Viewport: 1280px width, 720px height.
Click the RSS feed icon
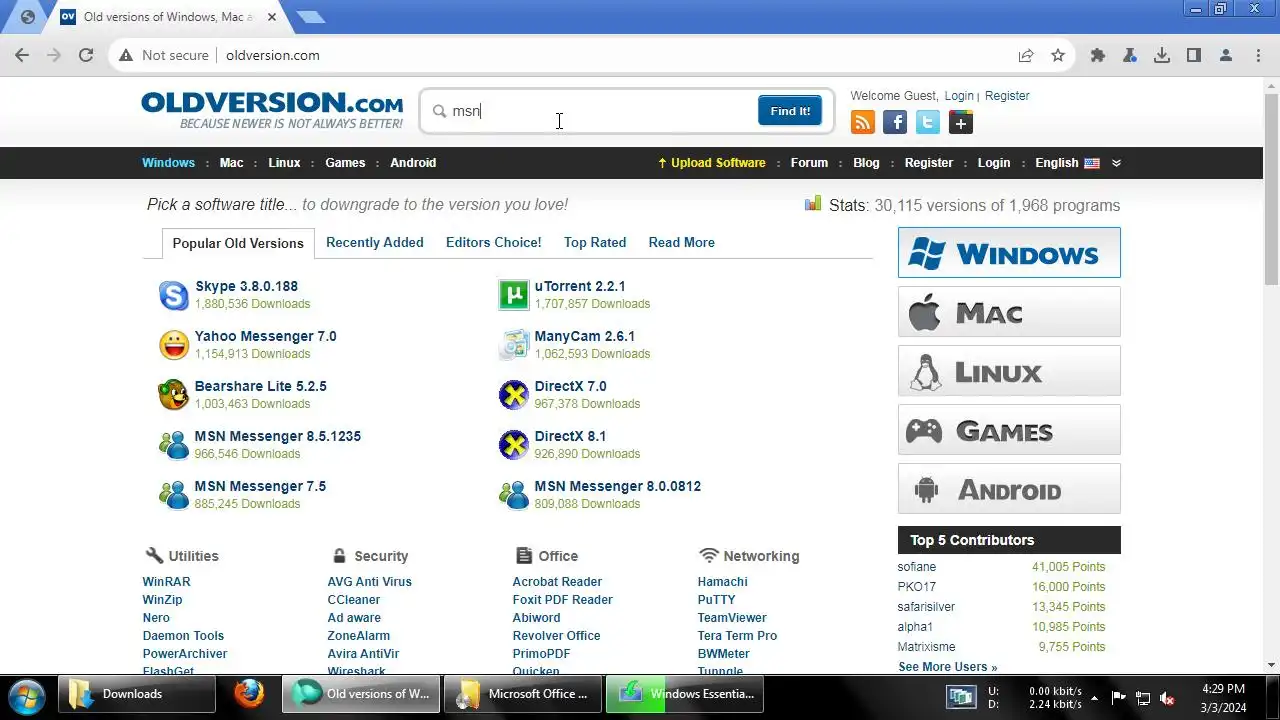coord(862,122)
